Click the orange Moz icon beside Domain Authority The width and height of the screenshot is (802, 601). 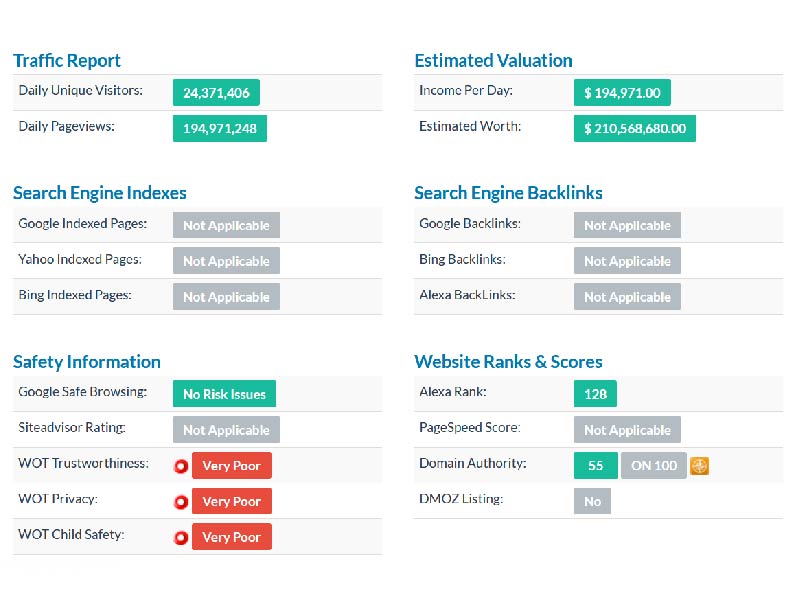tap(699, 466)
